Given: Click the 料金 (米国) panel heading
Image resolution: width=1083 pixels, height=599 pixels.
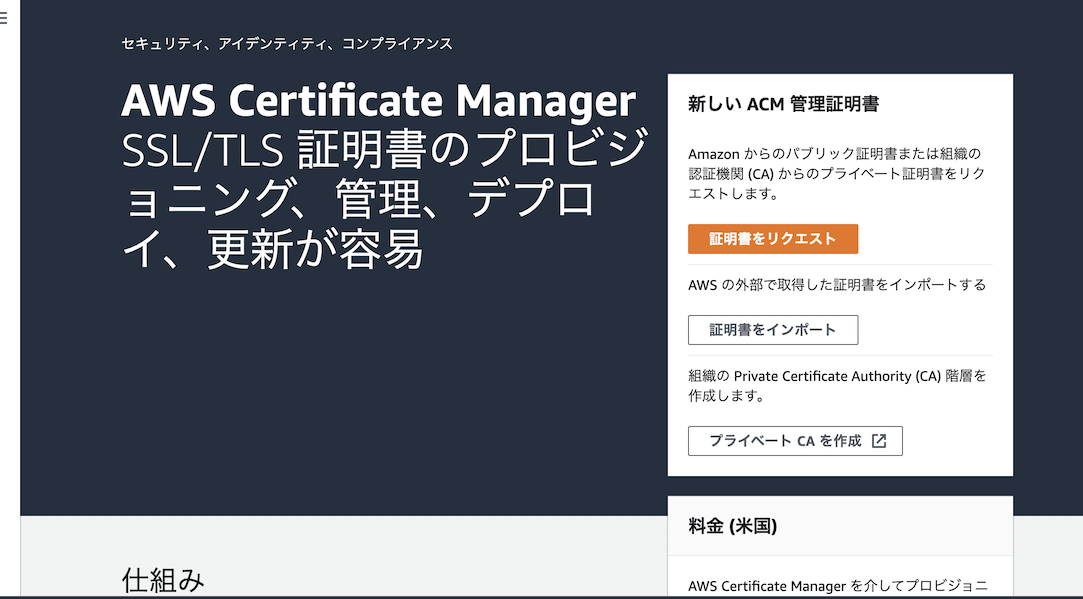Looking at the screenshot, I should coord(733,526).
